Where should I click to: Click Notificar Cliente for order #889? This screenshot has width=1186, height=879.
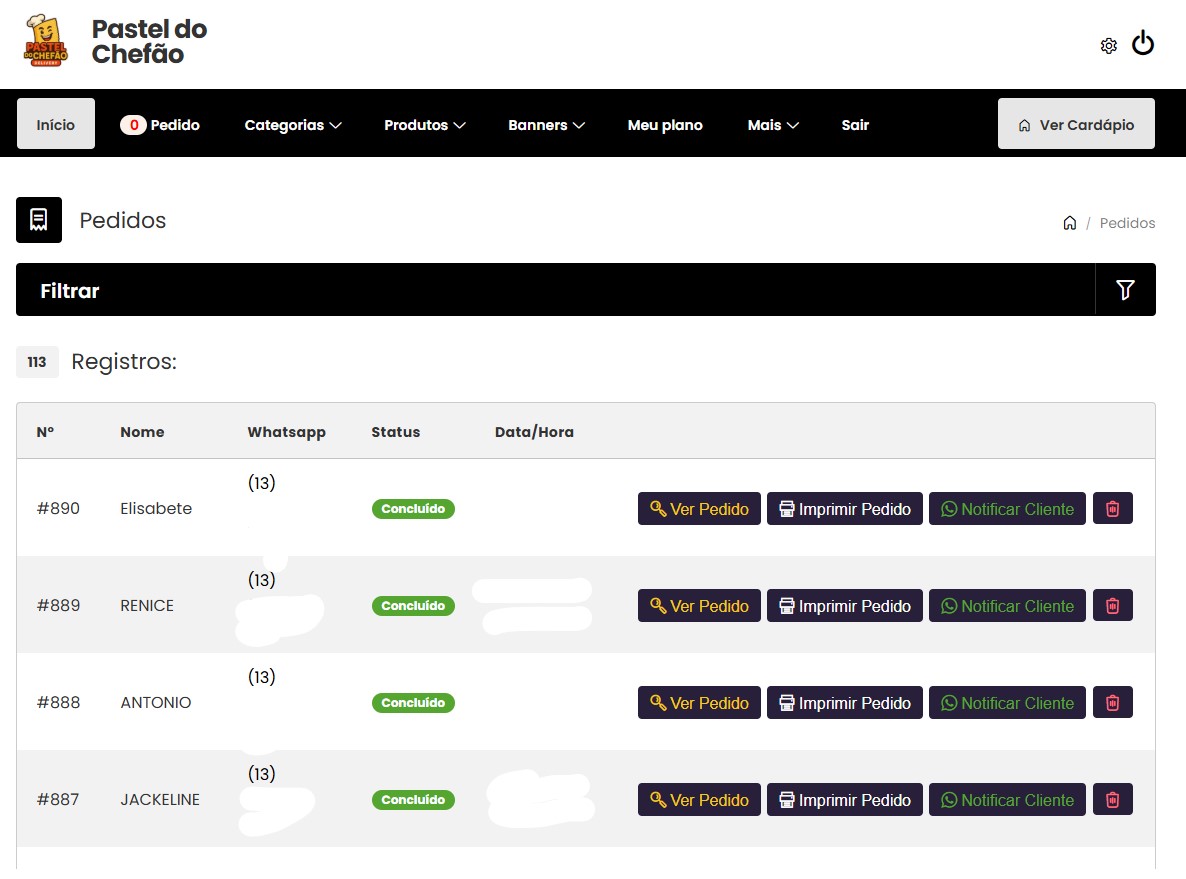1007,605
